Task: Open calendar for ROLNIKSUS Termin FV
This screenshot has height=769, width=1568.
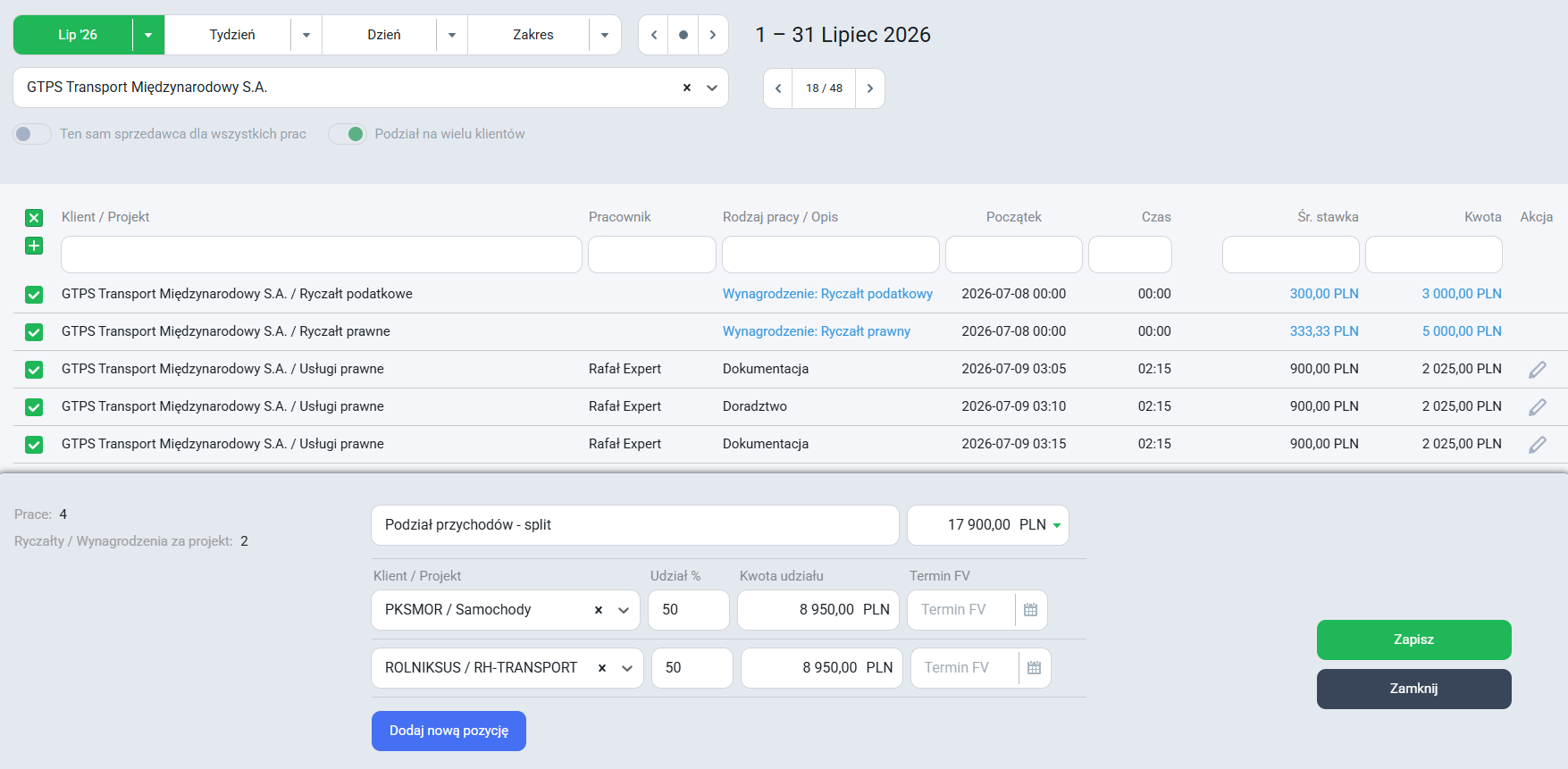Action: (x=1035, y=668)
